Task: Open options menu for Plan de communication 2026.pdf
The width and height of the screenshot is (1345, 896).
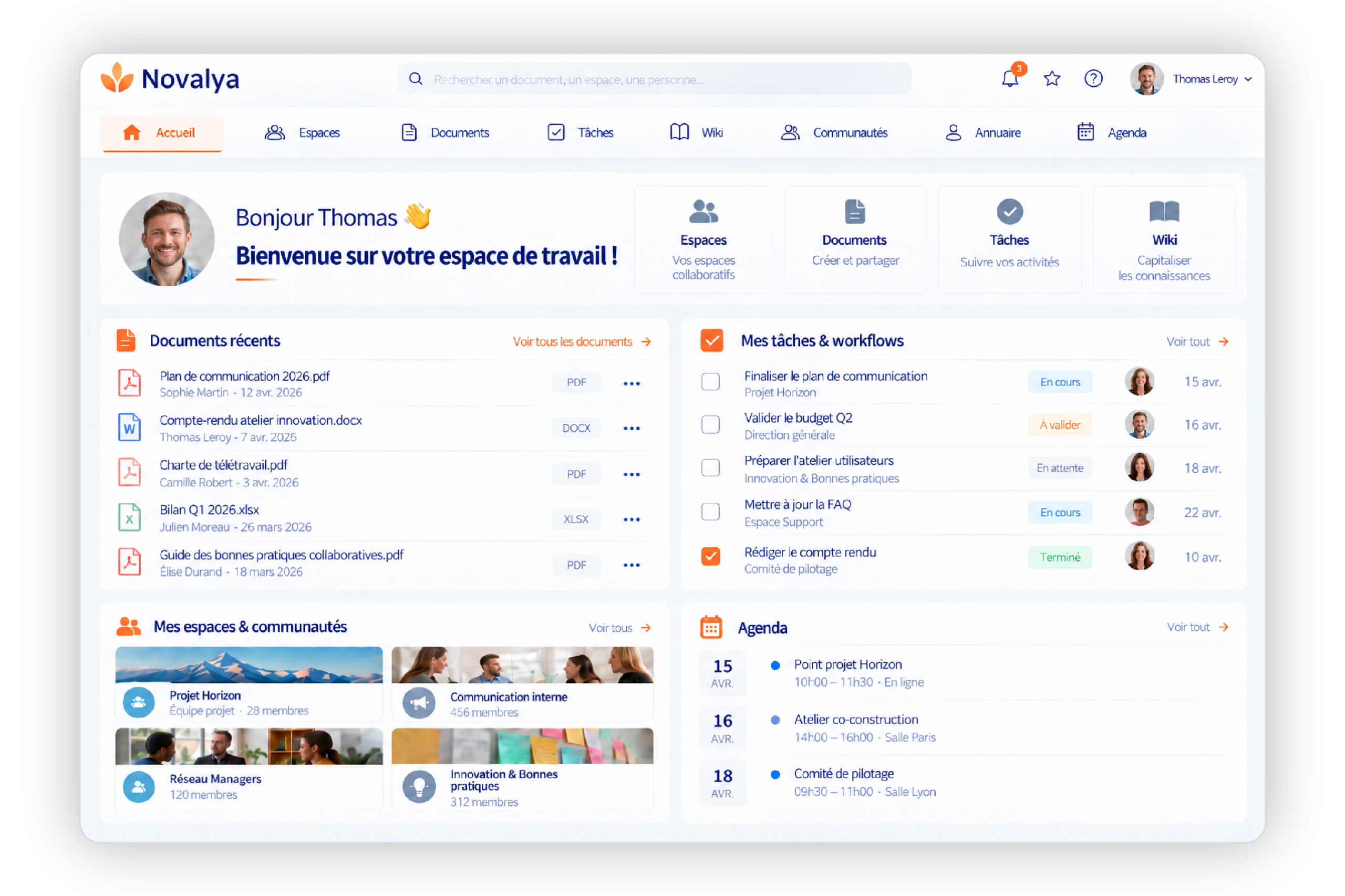Action: click(632, 383)
